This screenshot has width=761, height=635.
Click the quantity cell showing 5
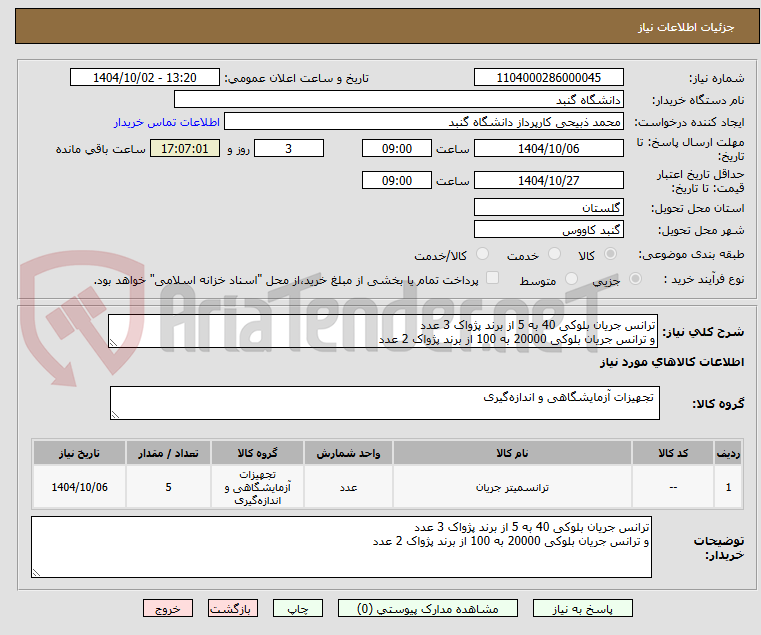coord(168,487)
